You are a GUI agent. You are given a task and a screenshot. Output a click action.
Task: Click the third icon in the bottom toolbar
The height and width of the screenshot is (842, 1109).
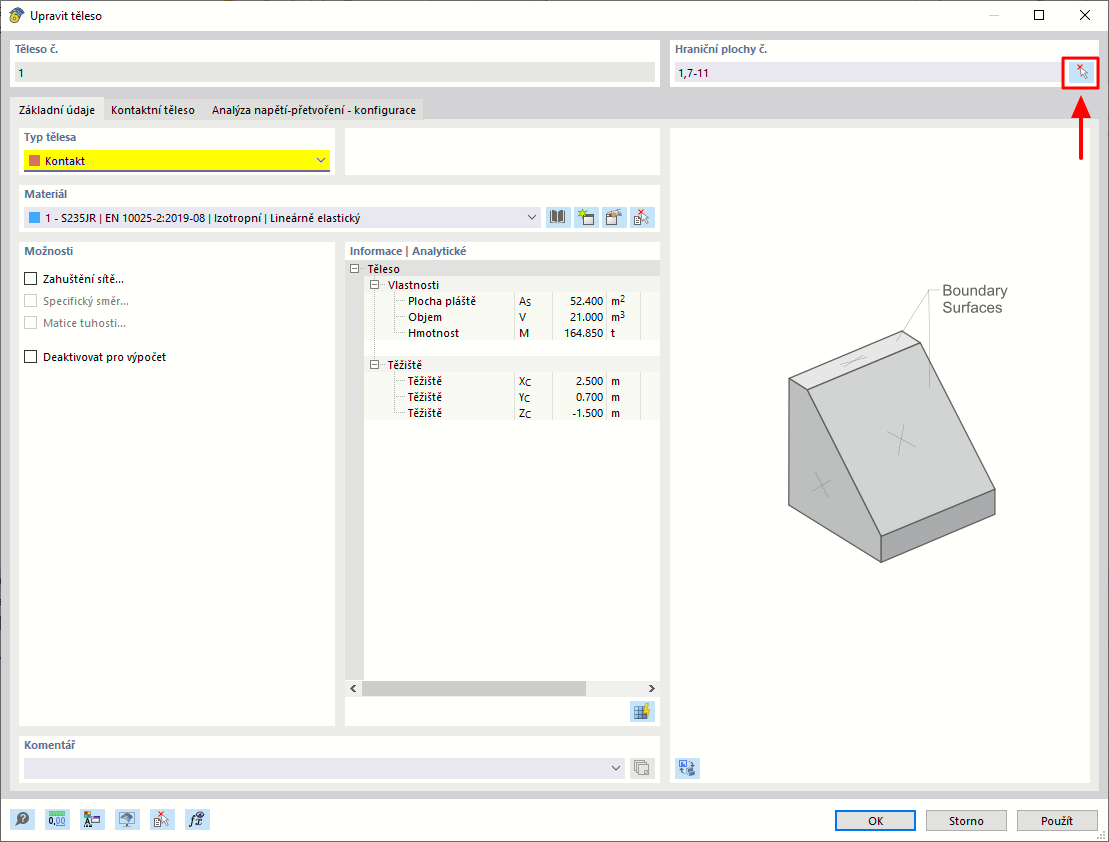coord(92,819)
